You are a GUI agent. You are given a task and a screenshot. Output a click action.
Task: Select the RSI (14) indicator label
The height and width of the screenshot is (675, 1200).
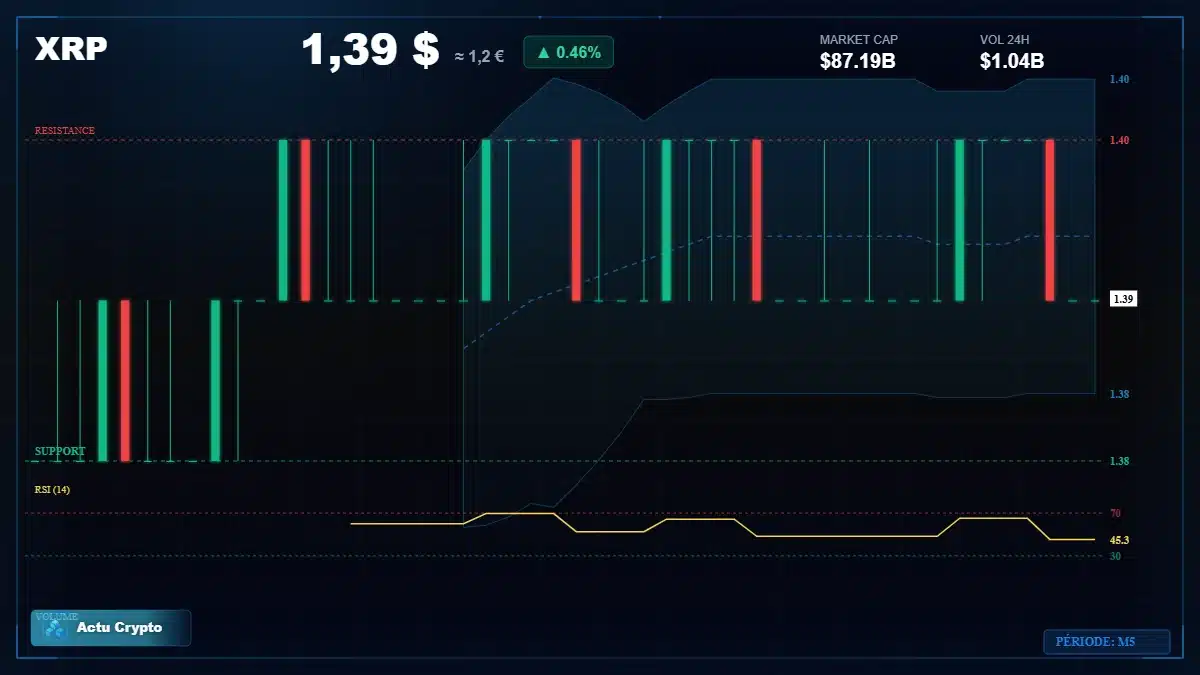click(52, 490)
